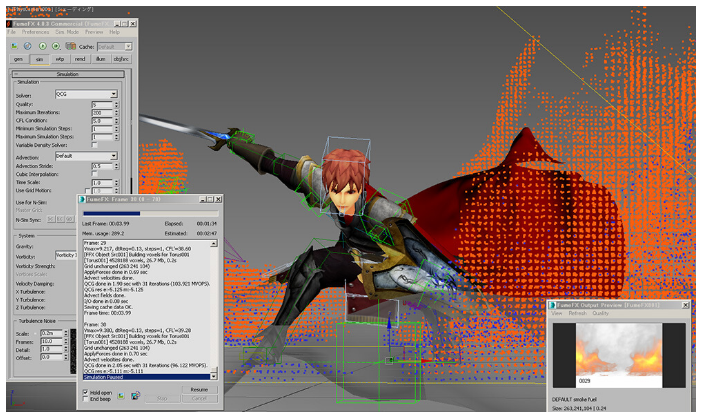Click the Turbulence Scale field

point(52,333)
